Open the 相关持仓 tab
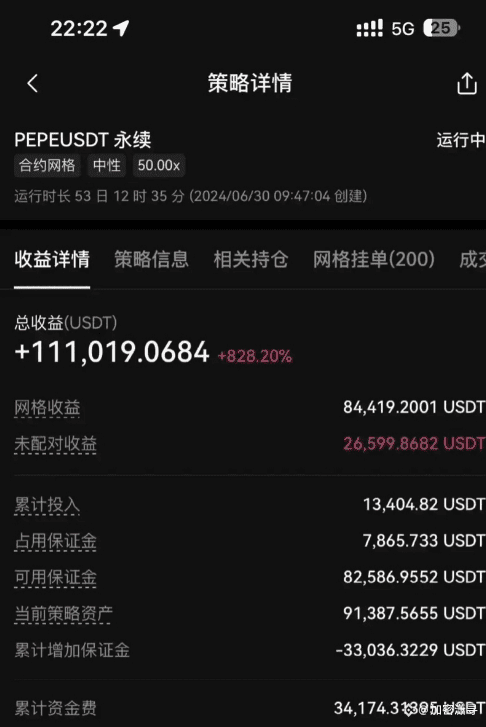 [x=251, y=259]
